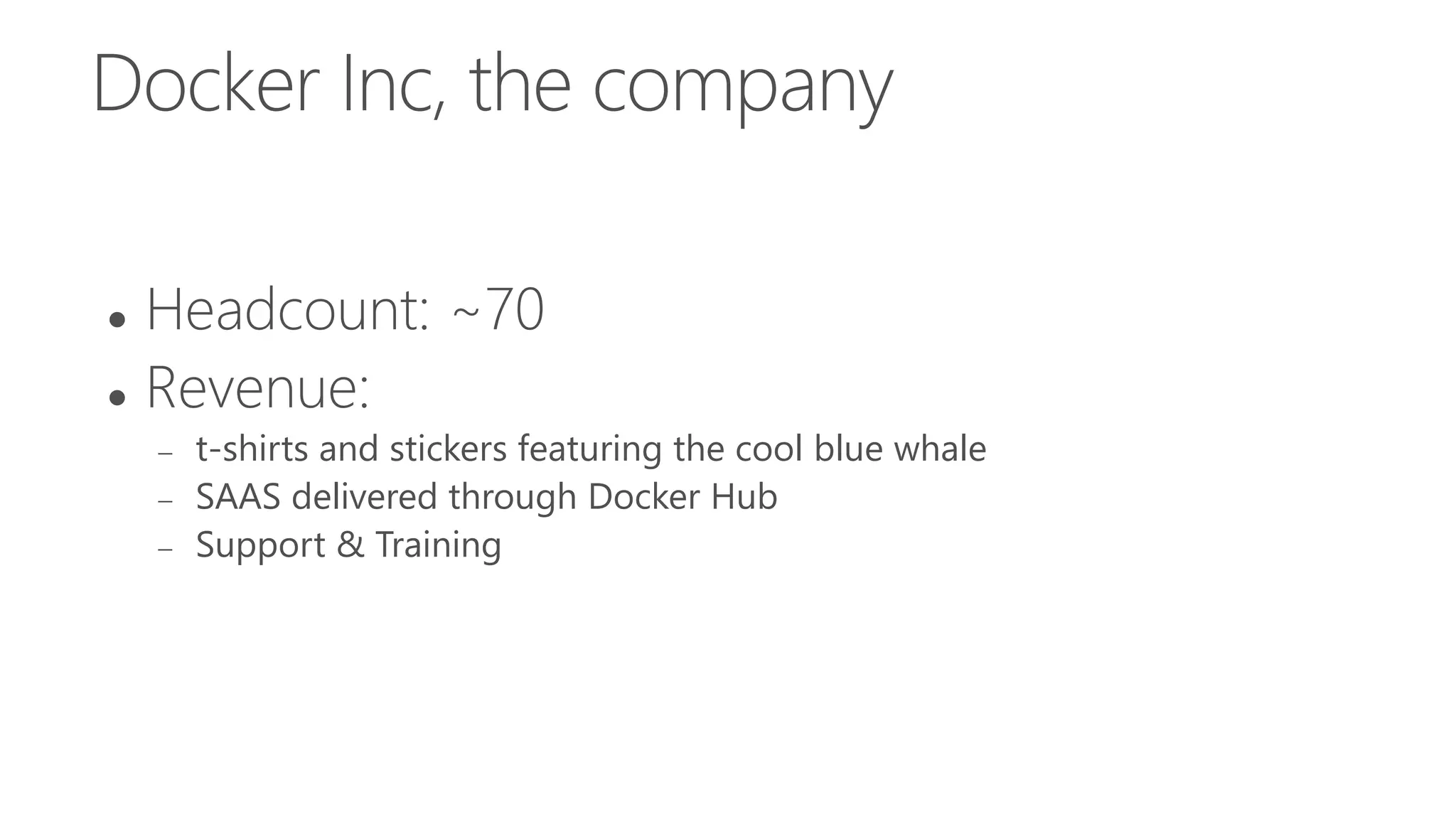Viewport: 1456px width, 819px height.
Task: Click the words "cool blue whale"
Action: pyautogui.click(x=860, y=449)
